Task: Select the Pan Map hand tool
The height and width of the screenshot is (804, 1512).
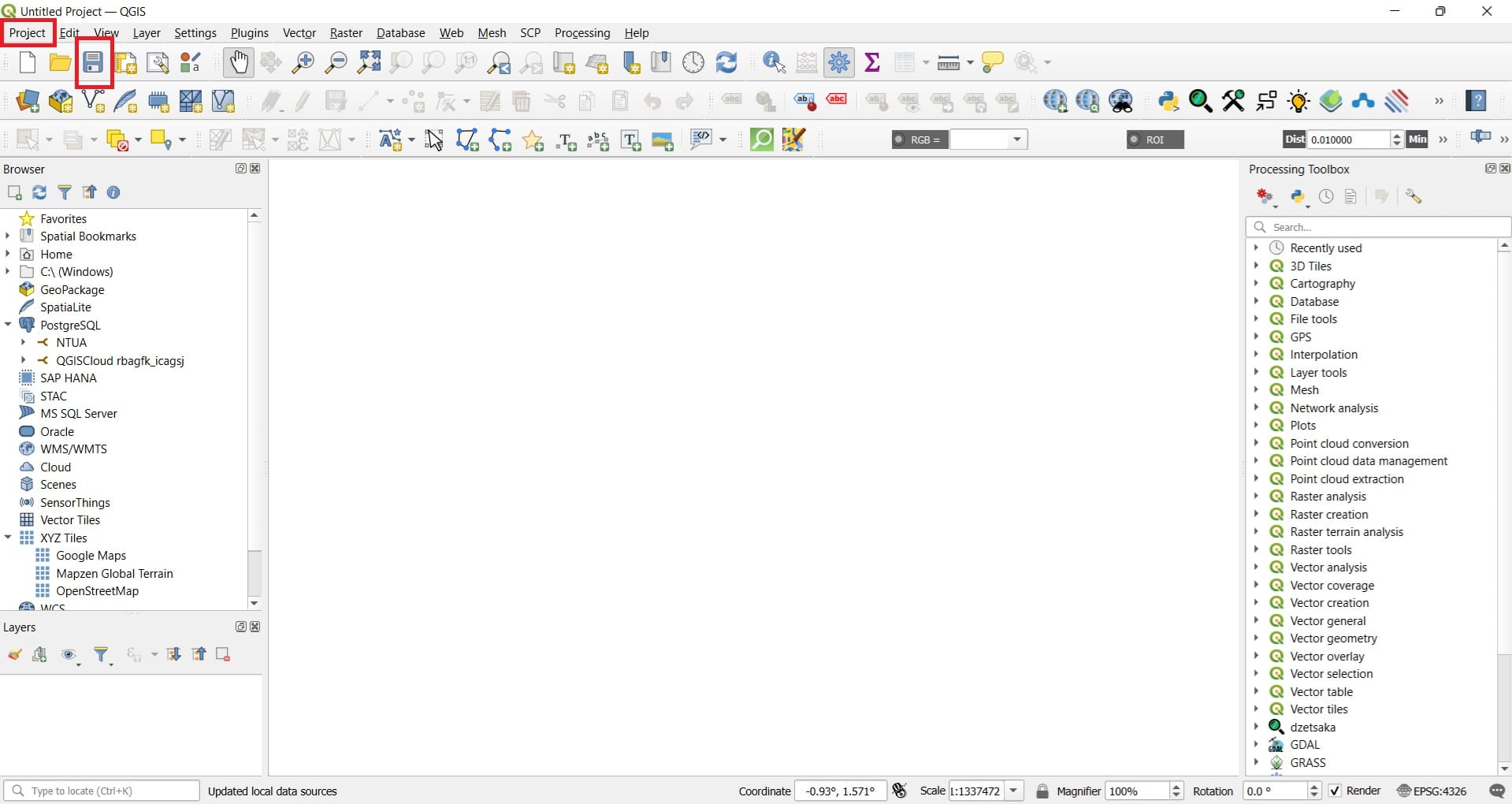Action: point(238,62)
